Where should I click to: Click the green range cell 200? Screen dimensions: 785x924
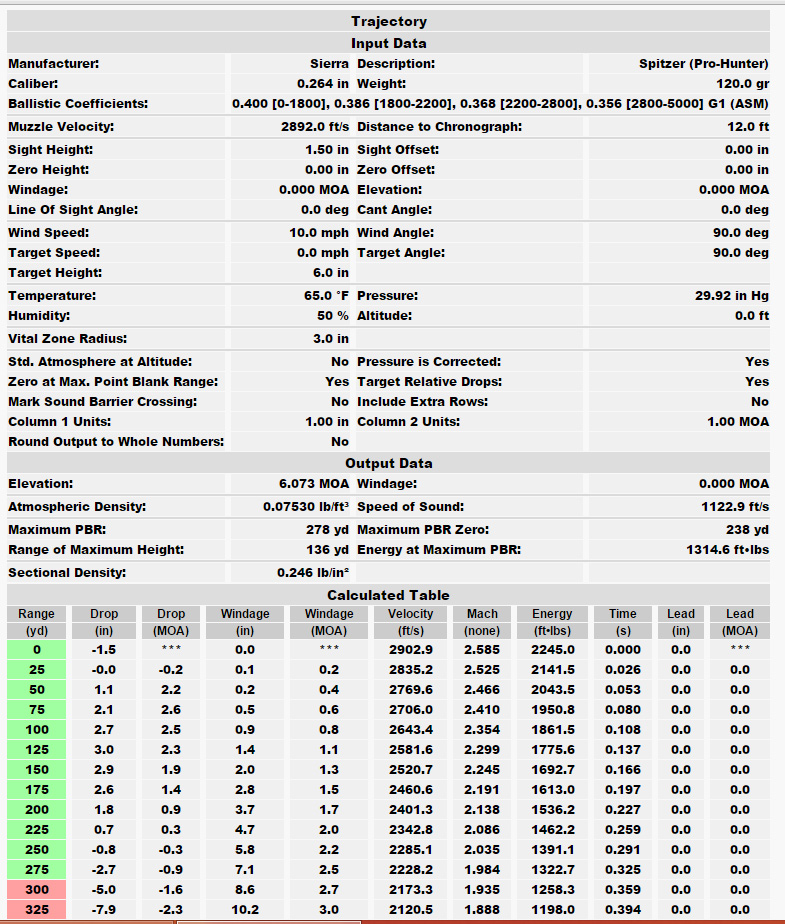coord(37,810)
